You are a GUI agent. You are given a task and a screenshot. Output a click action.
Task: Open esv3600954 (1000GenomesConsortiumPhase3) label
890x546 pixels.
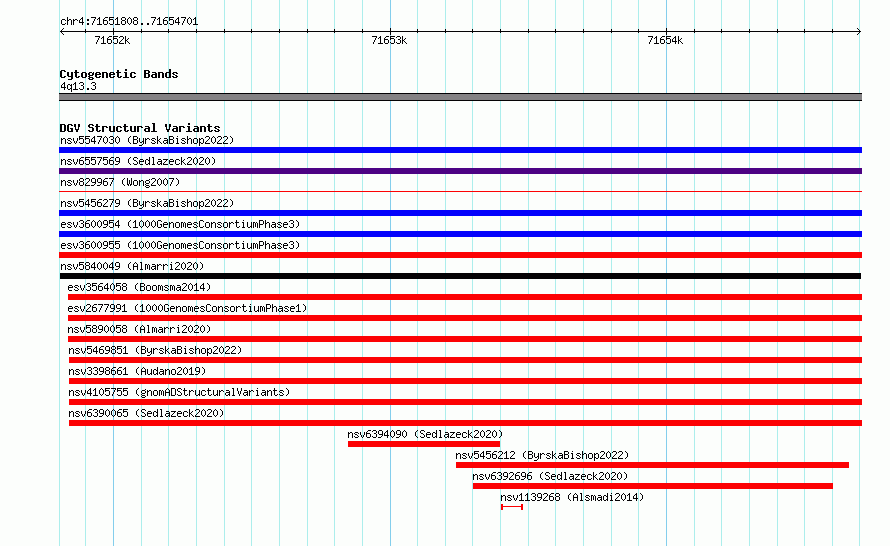[x=180, y=224]
